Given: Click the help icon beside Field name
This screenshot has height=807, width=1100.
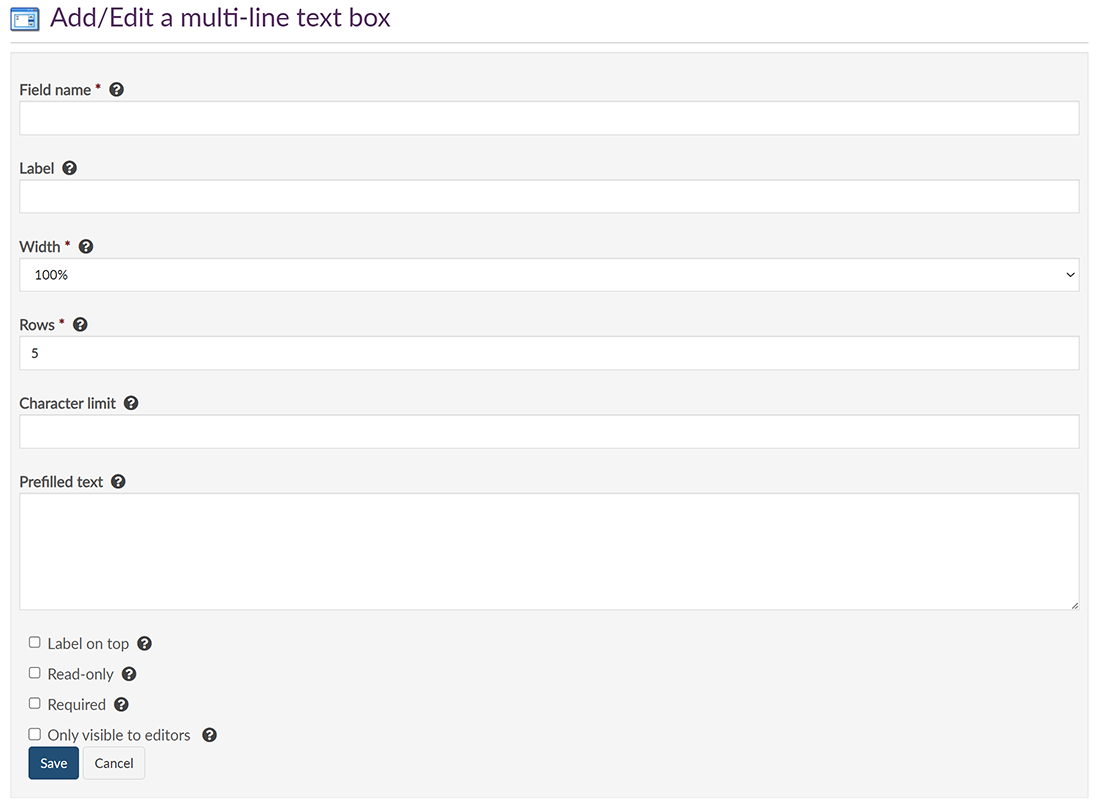Looking at the screenshot, I should [x=116, y=90].
